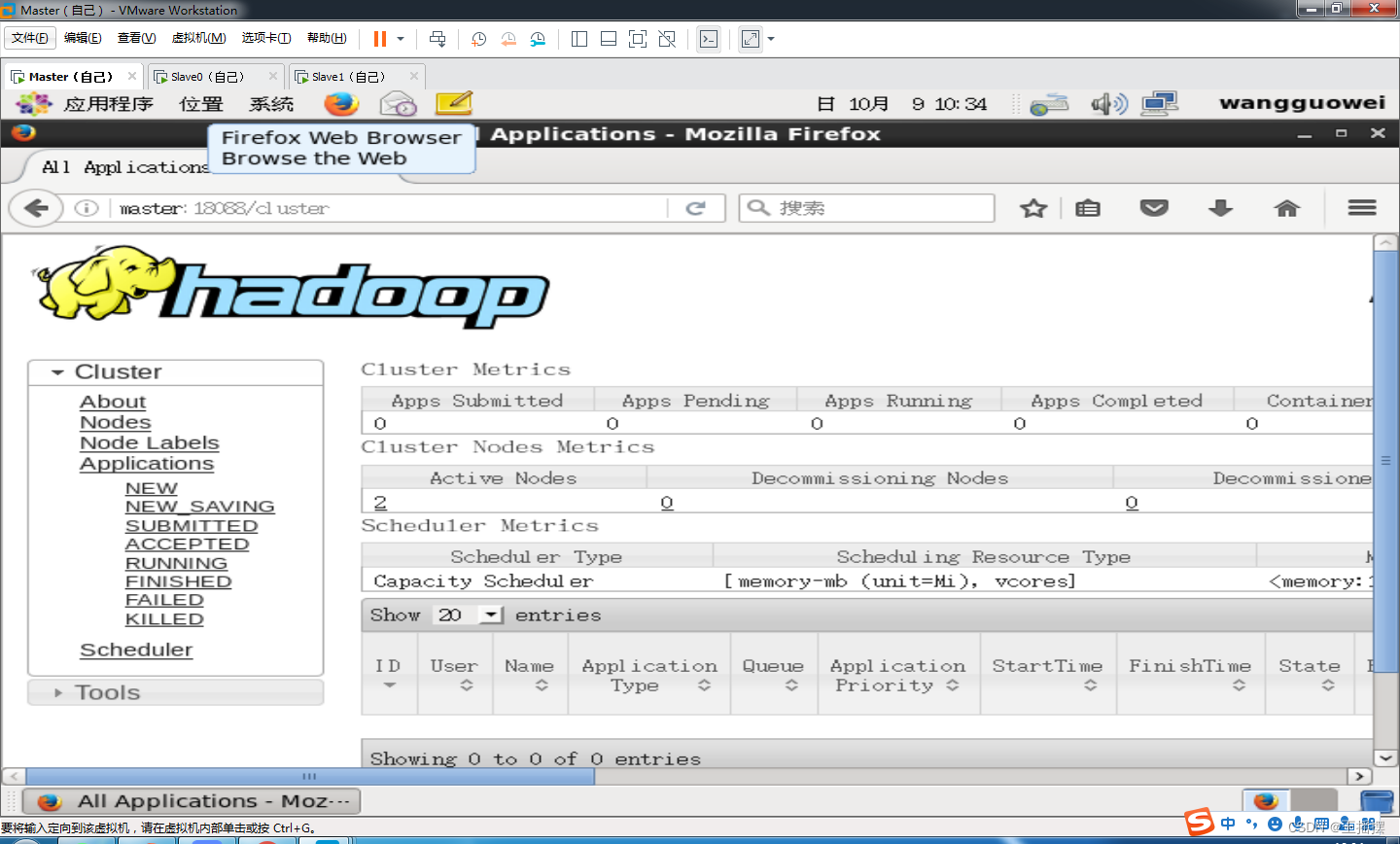The image size is (1400, 844).
Task: Open the console view icon in VMware toolbar
Action: coord(709,39)
